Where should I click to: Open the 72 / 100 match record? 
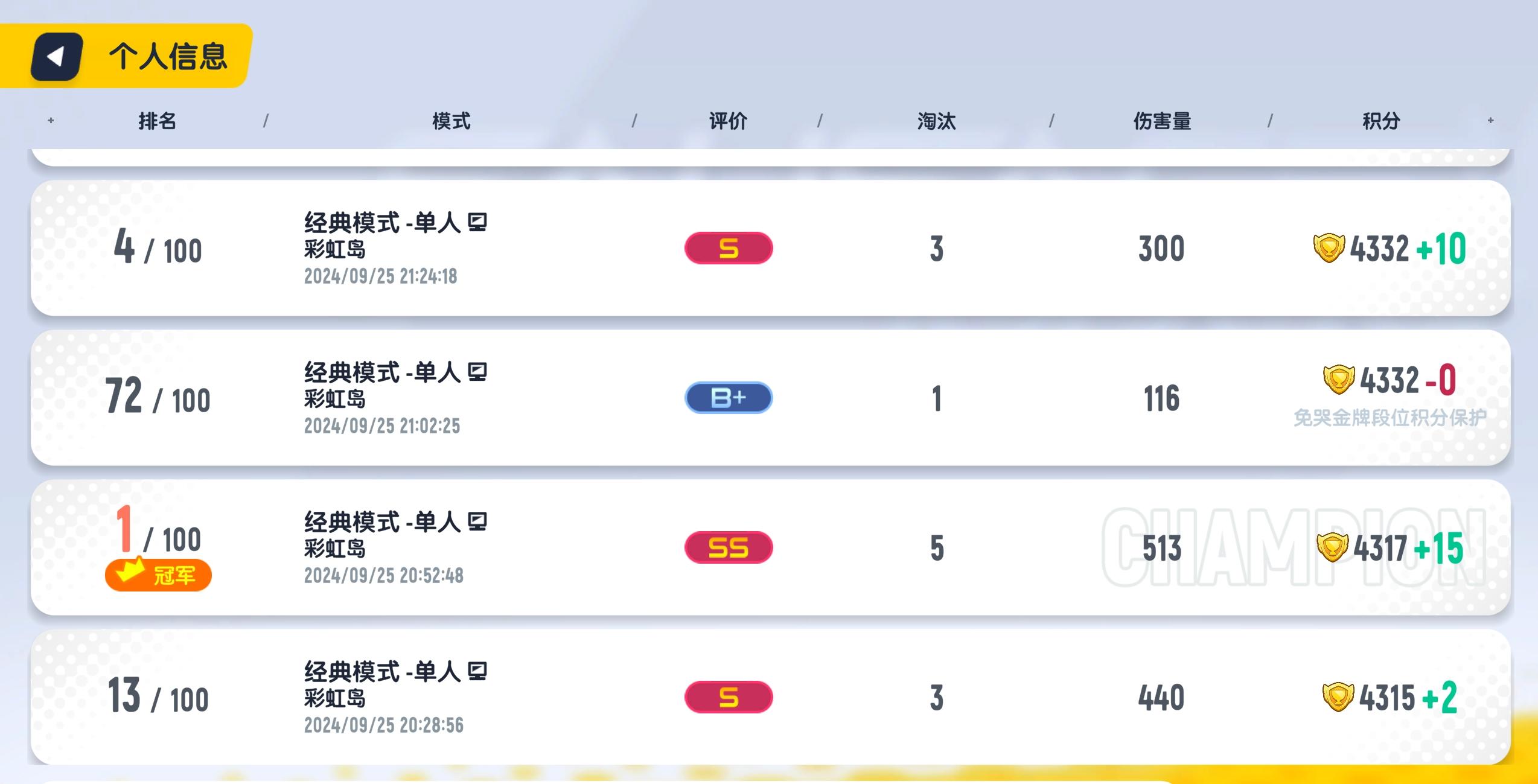point(771,398)
